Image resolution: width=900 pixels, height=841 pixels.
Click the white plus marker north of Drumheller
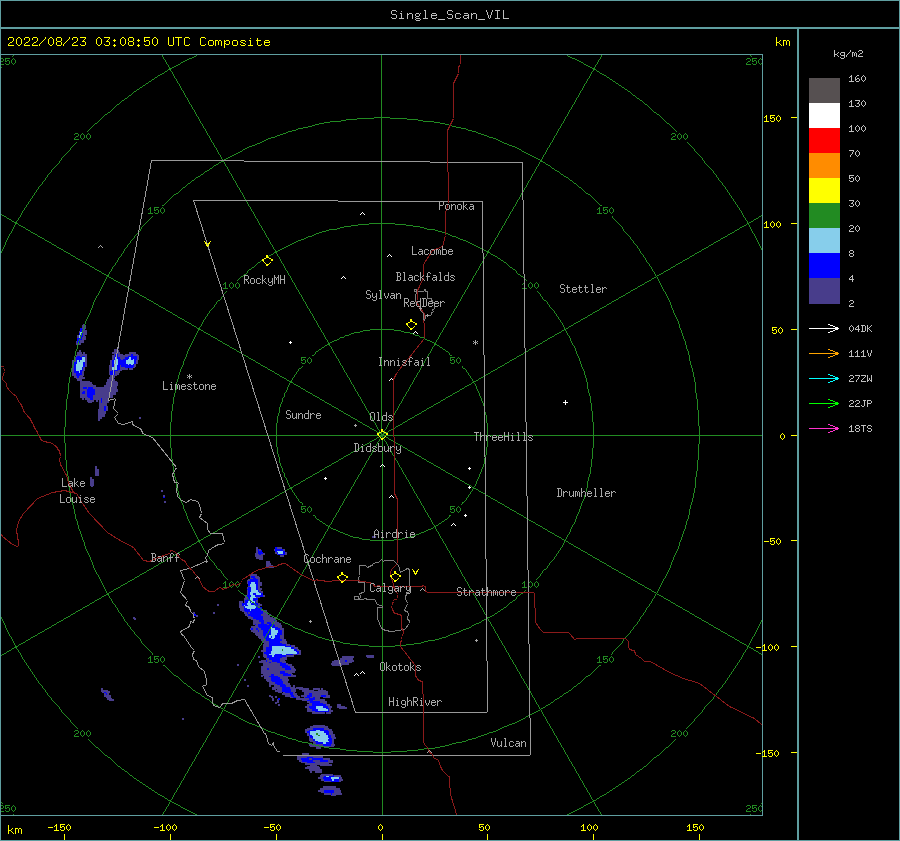(x=565, y=402)
